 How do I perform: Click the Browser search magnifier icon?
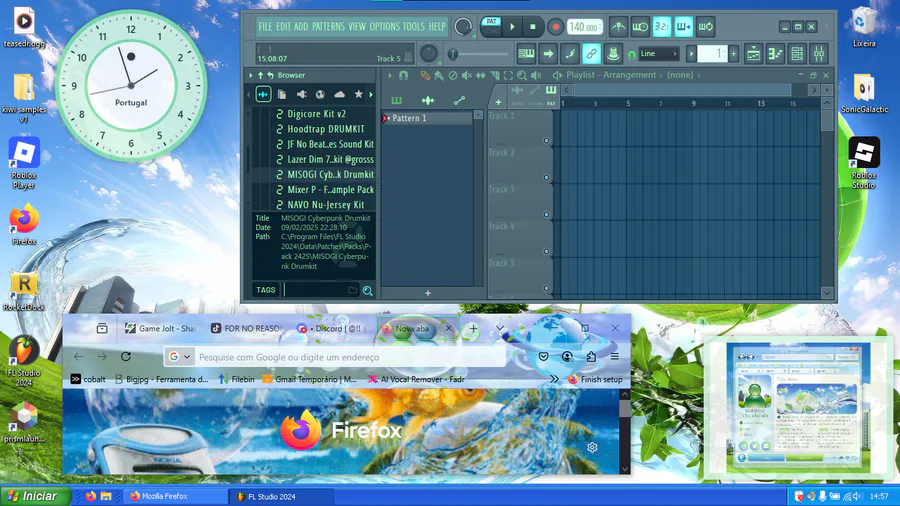[x=367, y=291]
